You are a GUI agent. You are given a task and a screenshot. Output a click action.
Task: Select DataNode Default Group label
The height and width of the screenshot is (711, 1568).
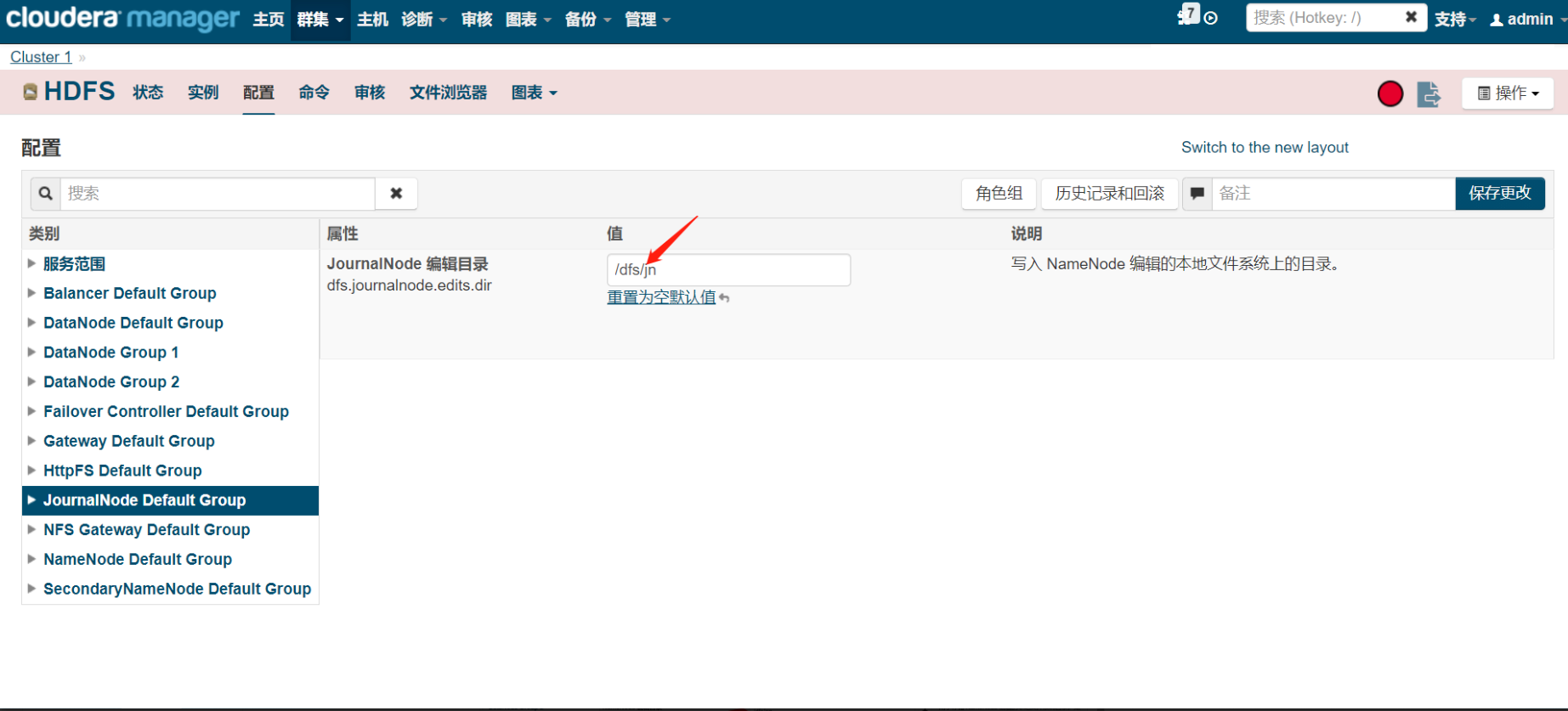(133, 323)
